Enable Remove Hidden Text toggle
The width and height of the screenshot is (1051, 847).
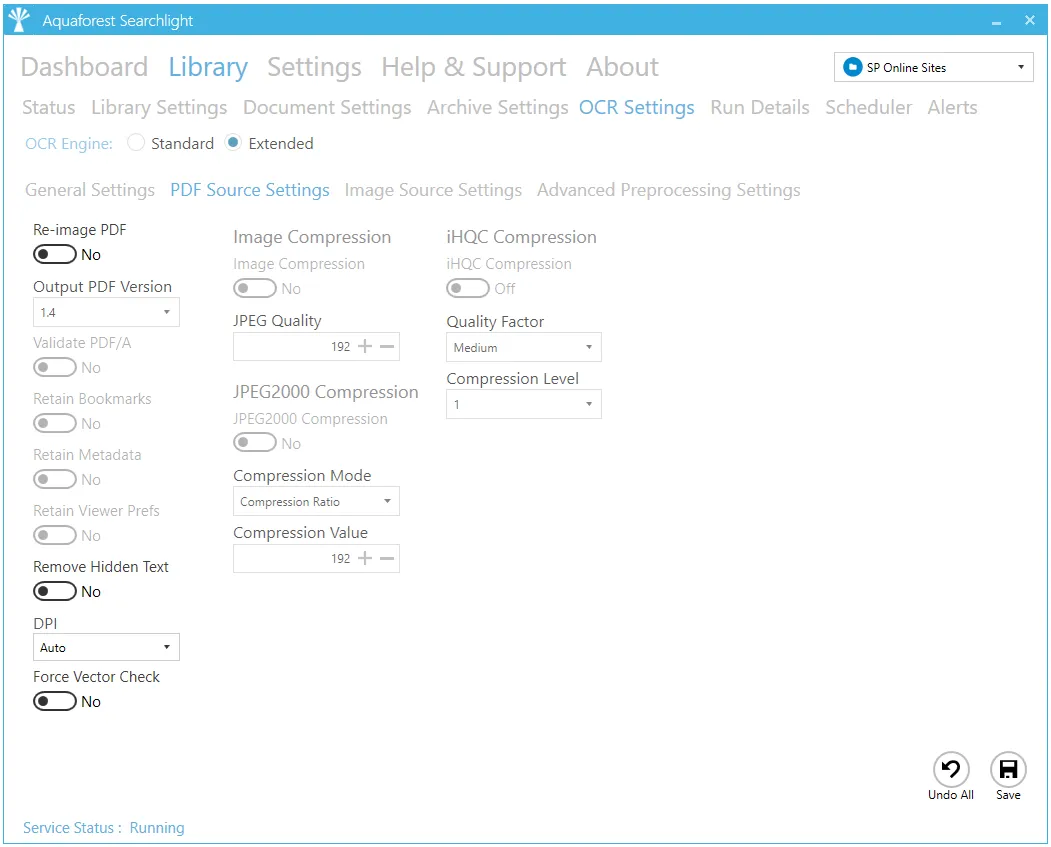[x=55, y=592]
